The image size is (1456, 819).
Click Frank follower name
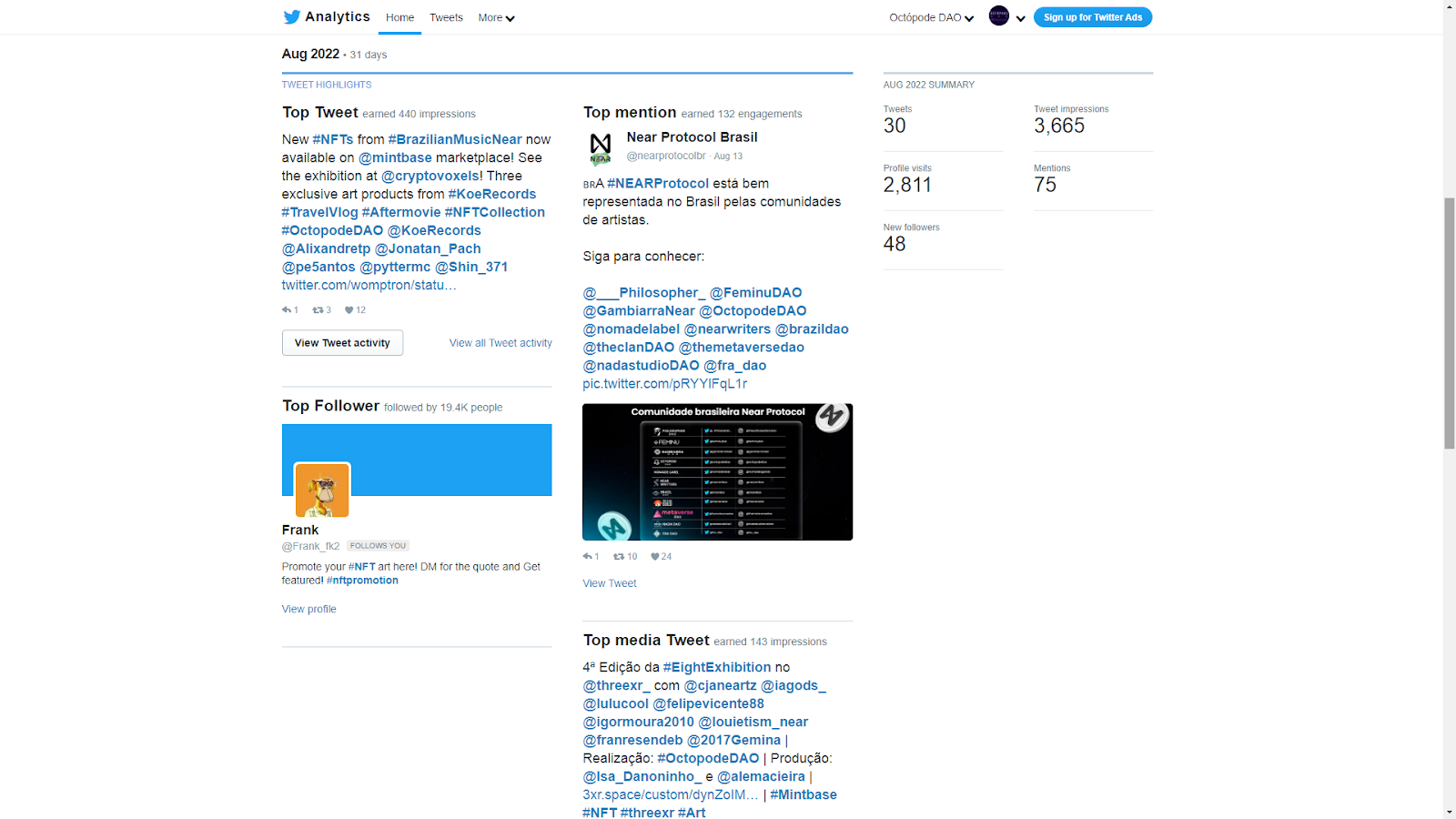click(300, 530)
